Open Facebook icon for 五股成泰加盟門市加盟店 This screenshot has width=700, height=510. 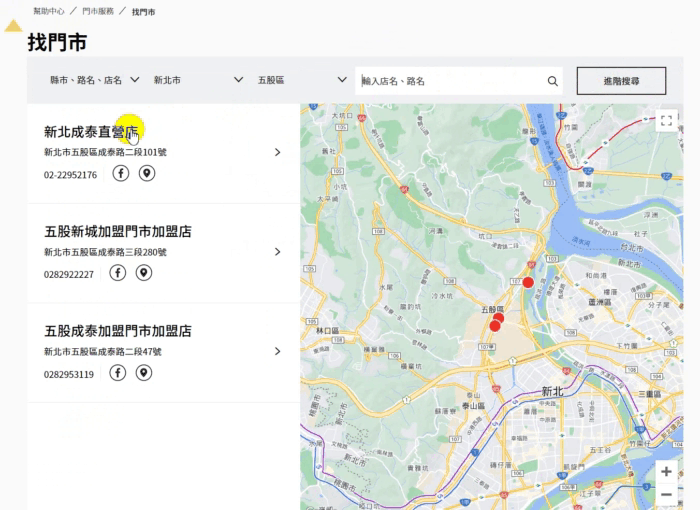click(x=118, y=373)
